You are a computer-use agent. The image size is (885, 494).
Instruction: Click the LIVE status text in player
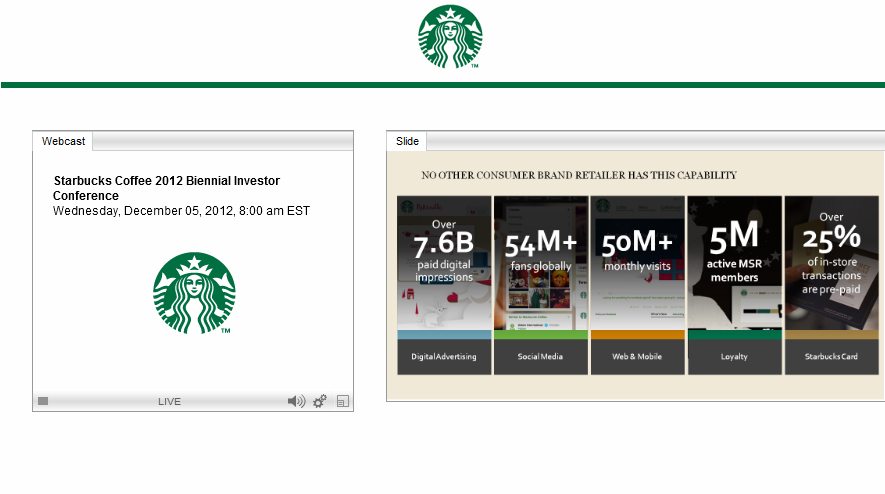click(169, 401)
